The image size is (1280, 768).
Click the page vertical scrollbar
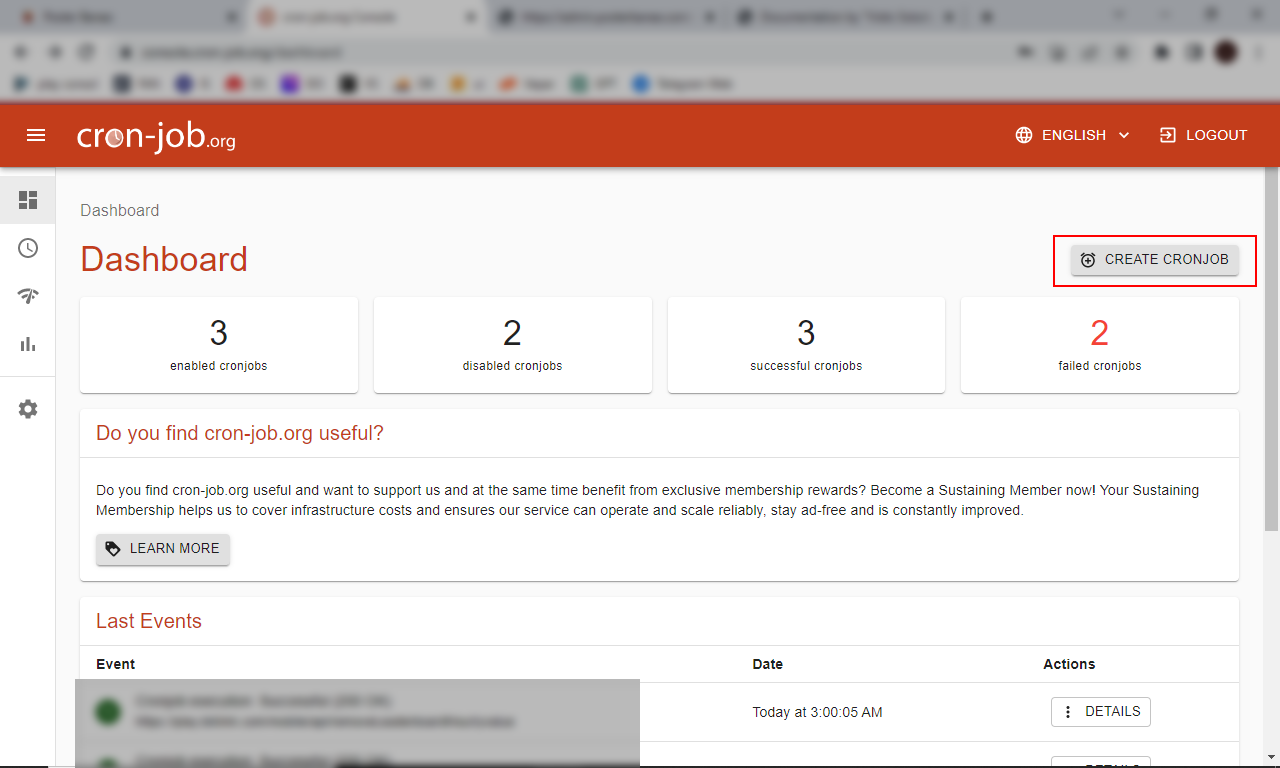1271,350
